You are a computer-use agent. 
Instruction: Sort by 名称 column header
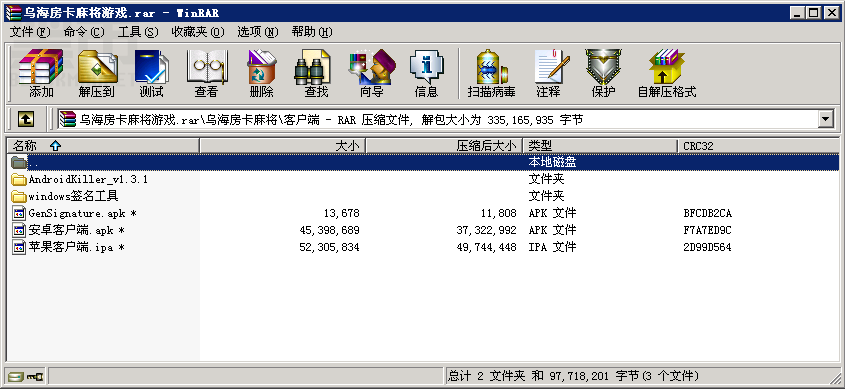tap(103, 145)
